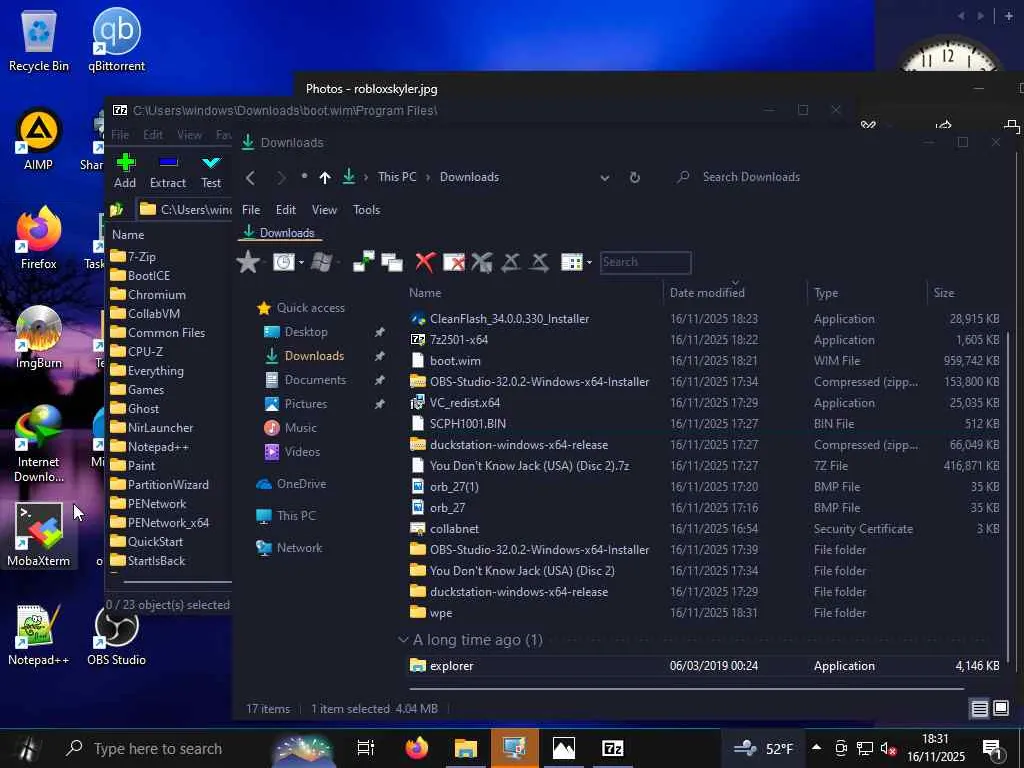Click the gray X with page icon
This screenshot has height=768, width=1024.
tap(482, 262)
